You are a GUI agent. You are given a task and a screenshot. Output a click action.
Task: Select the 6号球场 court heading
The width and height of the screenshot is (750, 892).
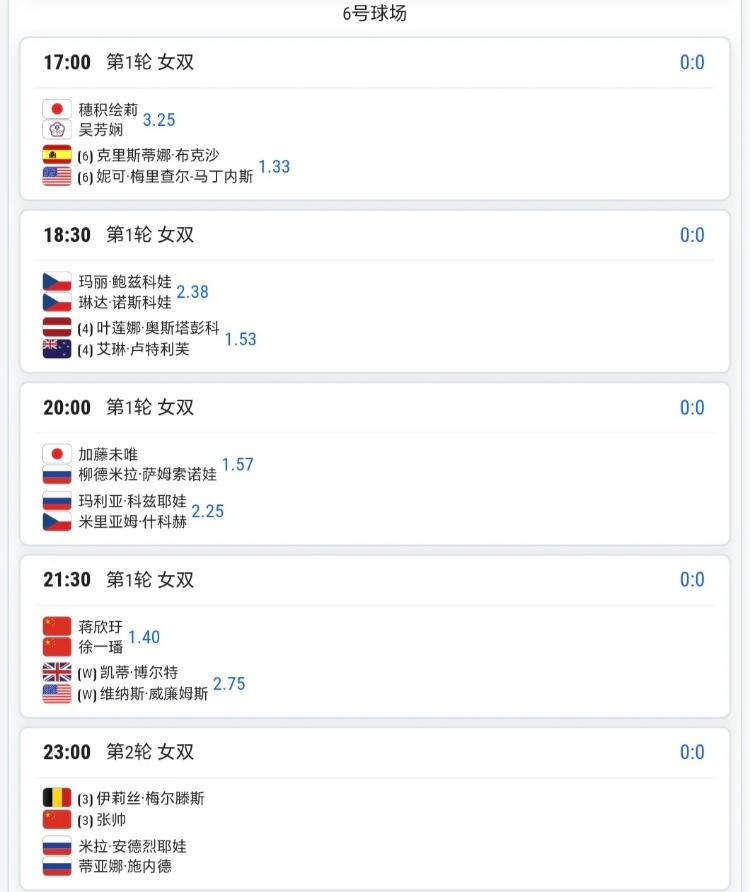coord(374,13)
